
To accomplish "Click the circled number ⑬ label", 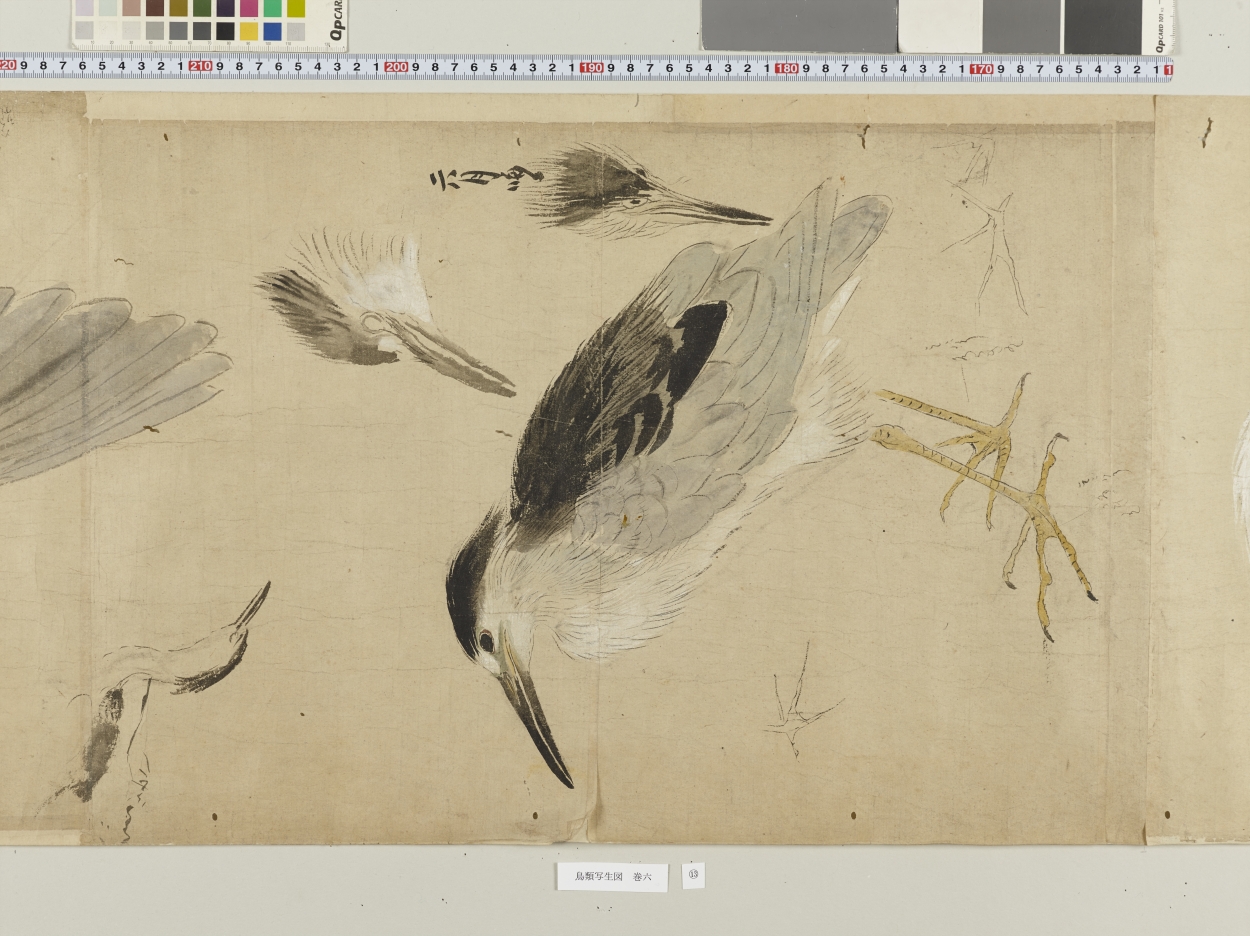I will (x=693, y=875).
